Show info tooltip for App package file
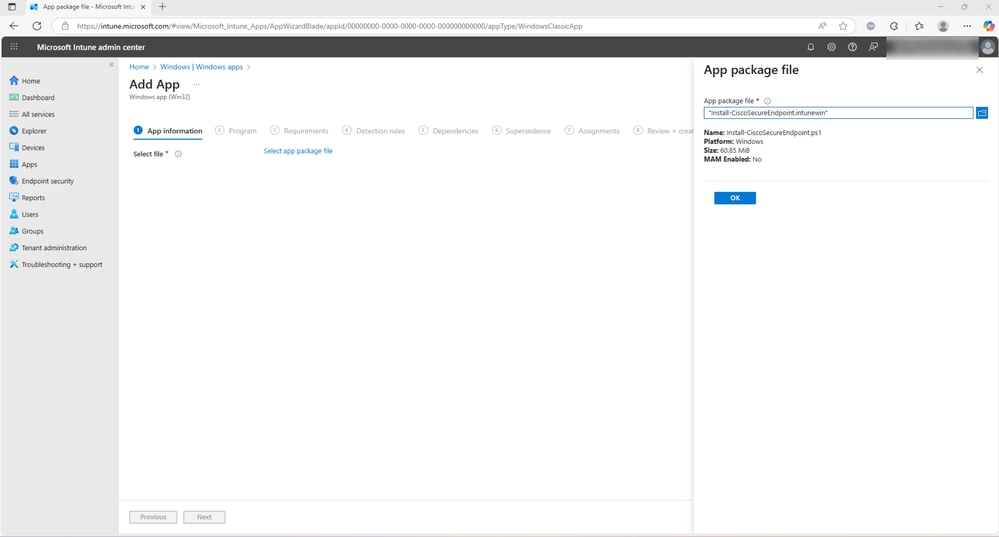 pyautogui.click(x=767, y=101)
